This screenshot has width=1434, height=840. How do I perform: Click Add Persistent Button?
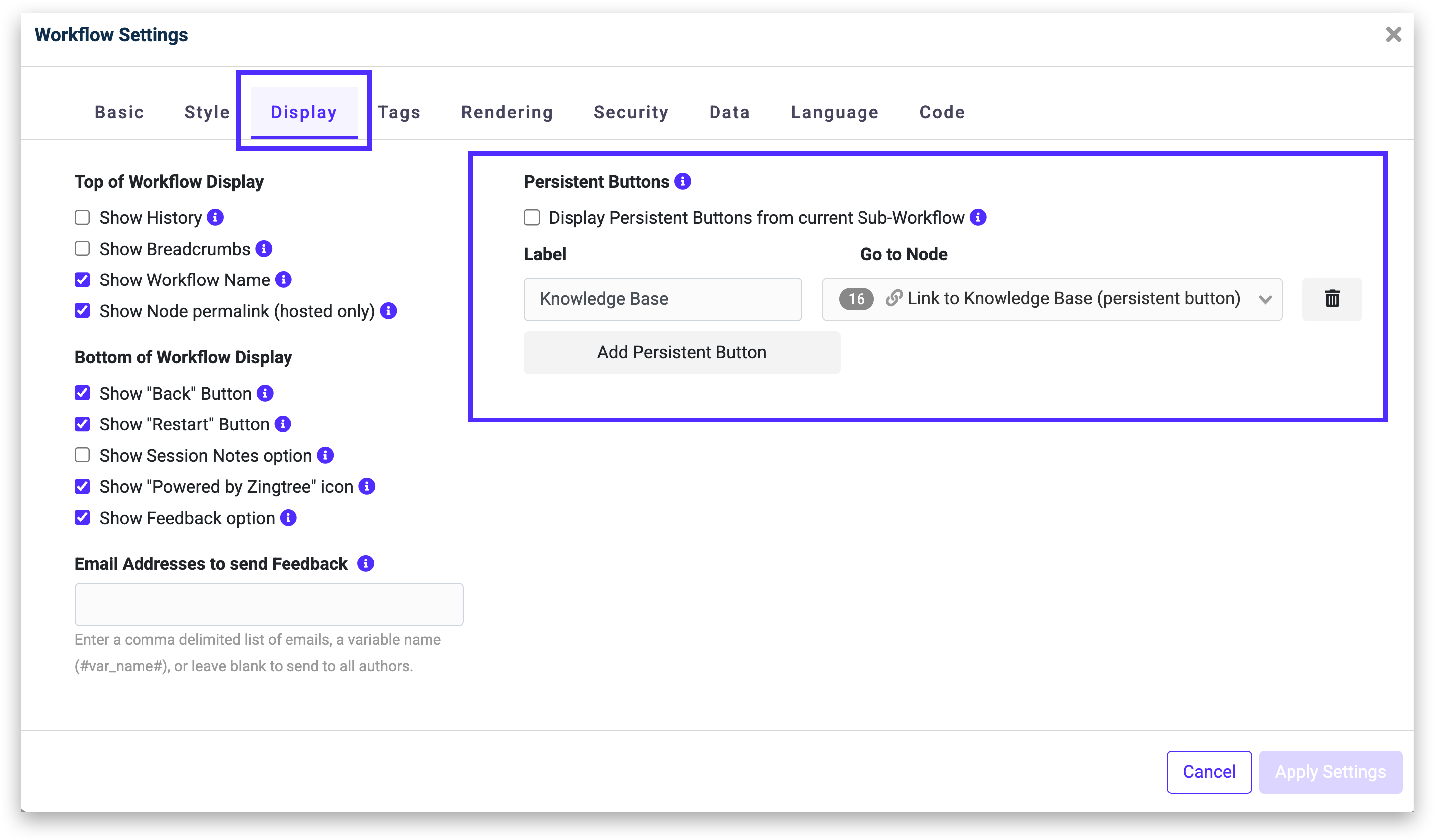[681, 353]
